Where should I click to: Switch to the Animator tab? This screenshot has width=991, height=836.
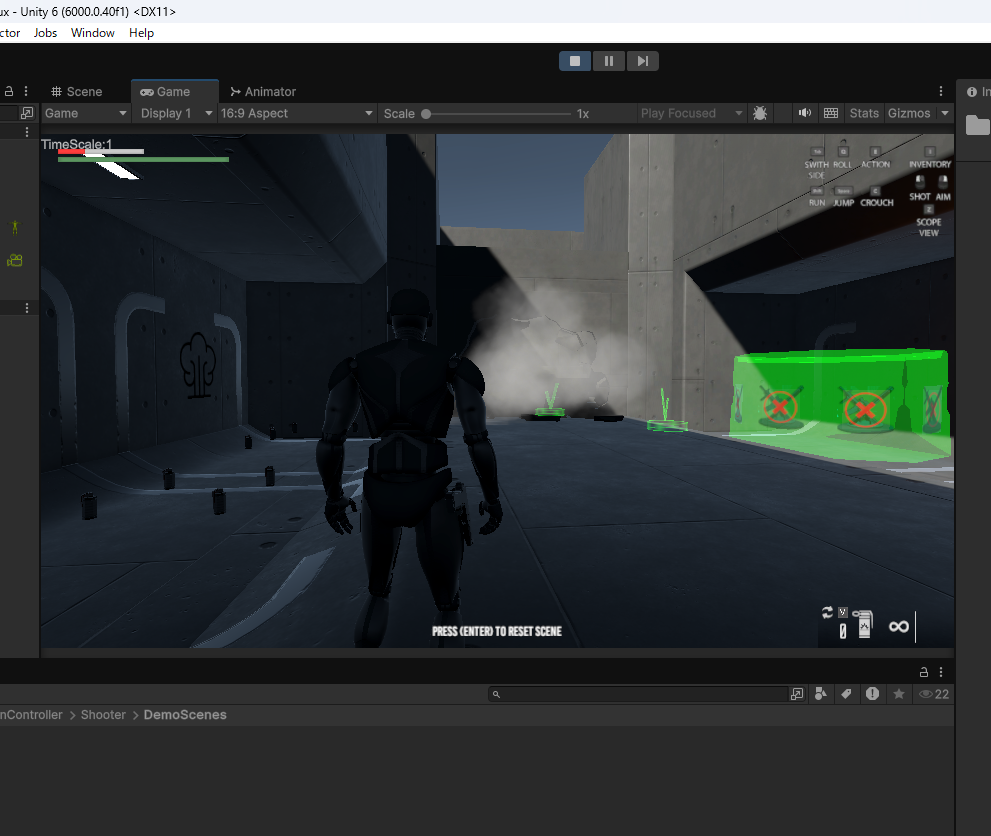click(x=263, y=91)
